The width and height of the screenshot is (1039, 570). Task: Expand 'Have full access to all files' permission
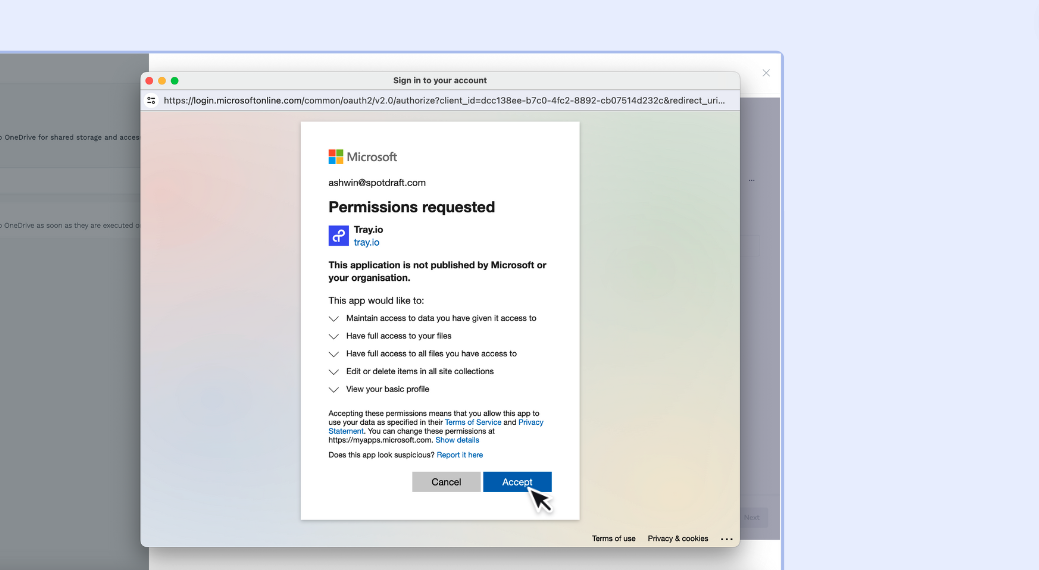tap(334, 354)
